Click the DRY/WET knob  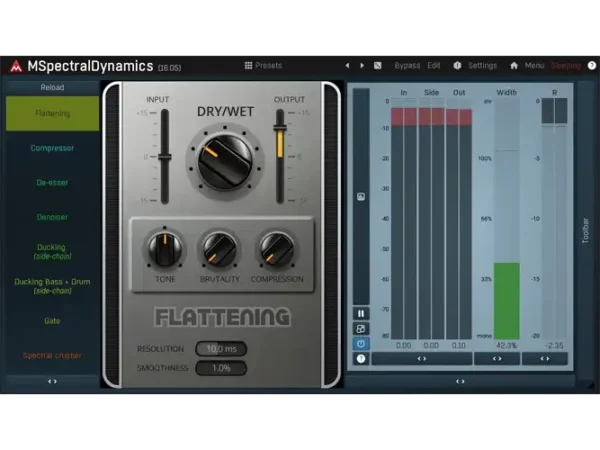pos(225,162)
